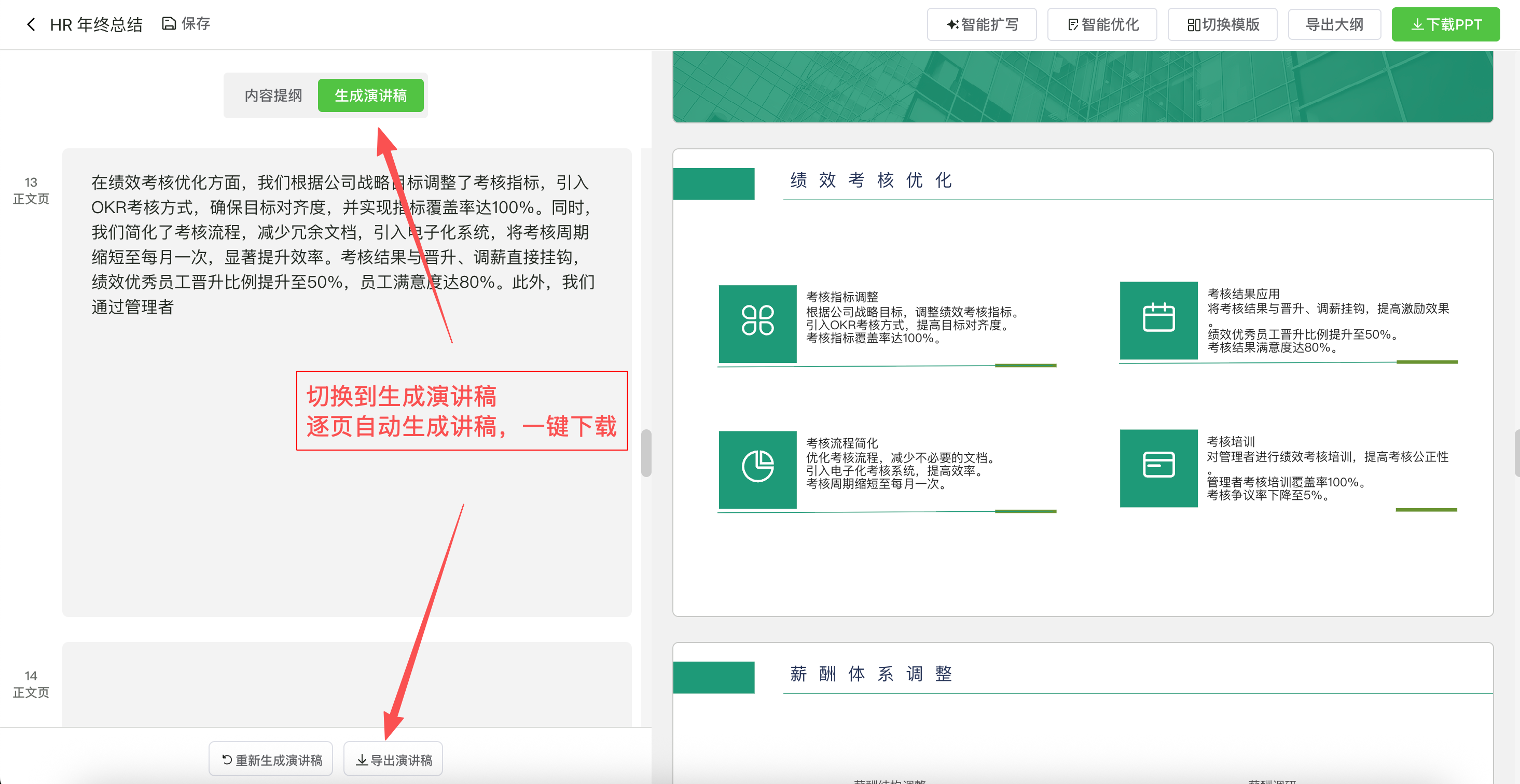Click the back arrow beside HR 年终总结

[x=31, y=24]
